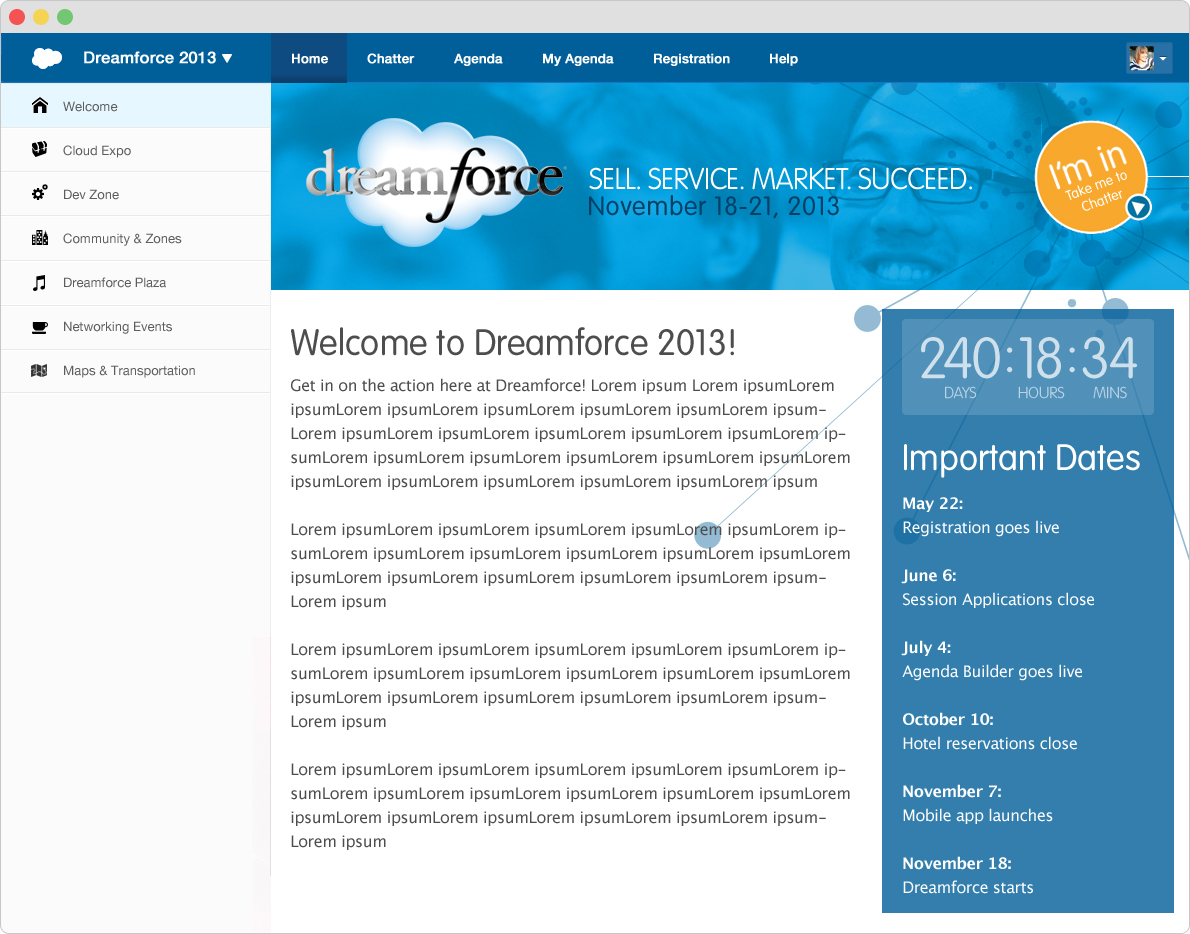The image size is (1190, 934).
Task: Click the October 10 Hotel reservations entry
Action: pos(990,731)
